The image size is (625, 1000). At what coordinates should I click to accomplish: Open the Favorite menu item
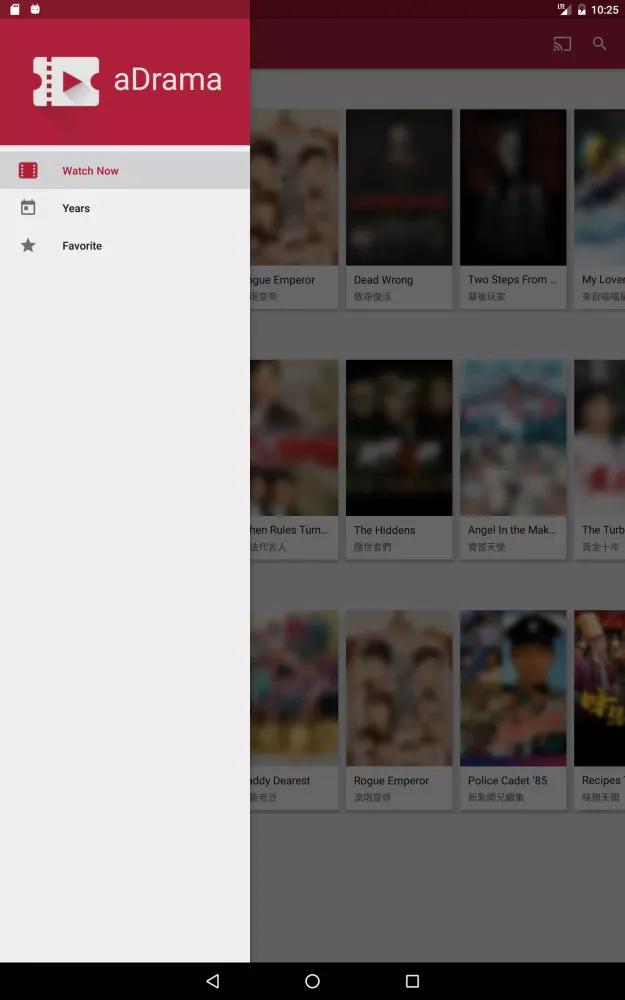(x=125, y=246)
